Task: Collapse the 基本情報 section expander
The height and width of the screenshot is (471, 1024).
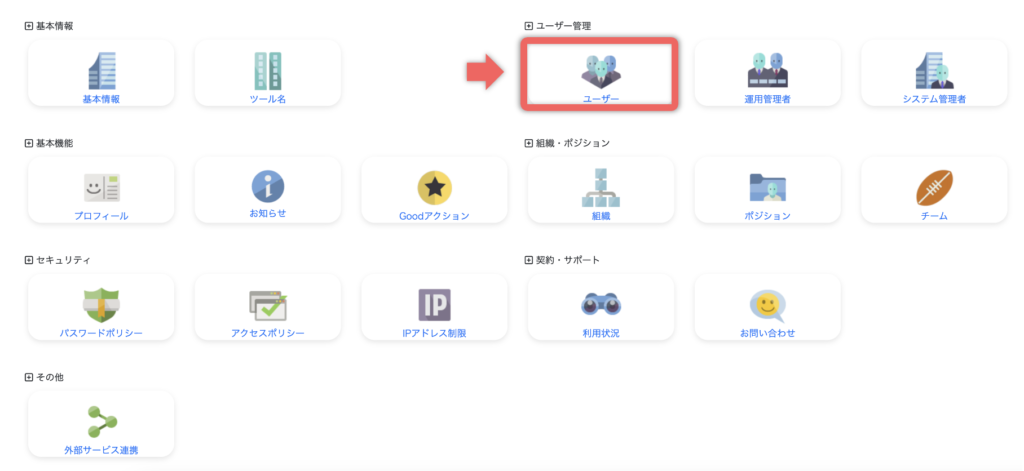Action: pos(29,26)
